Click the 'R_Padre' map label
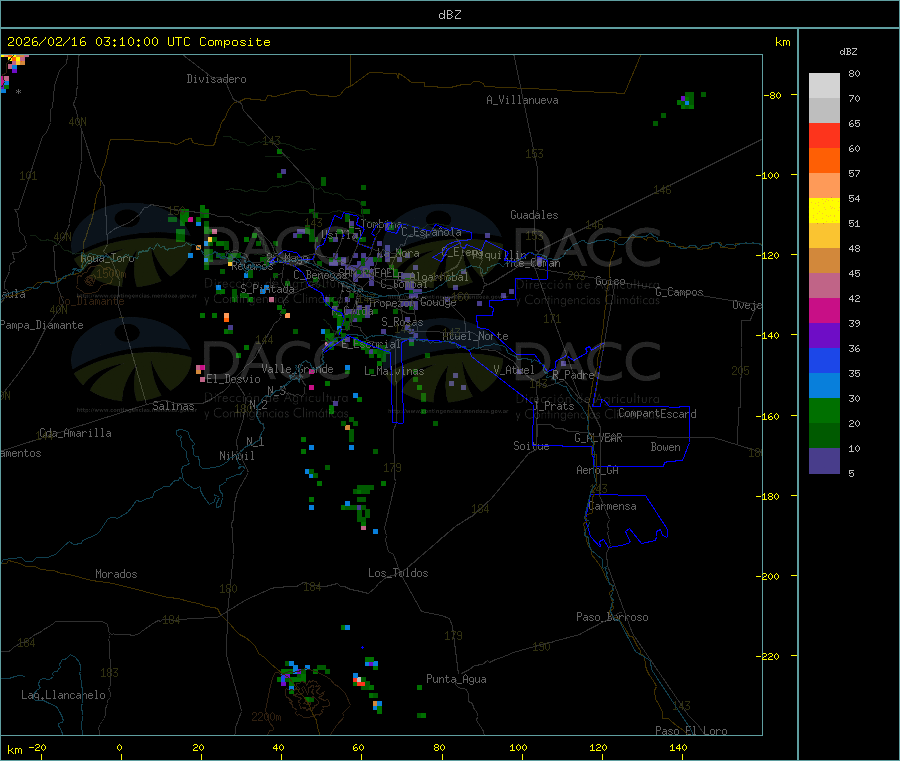Image resolution: width=900 pixels, height=761 pixels. pyautogui.click(x=573, y=375)
